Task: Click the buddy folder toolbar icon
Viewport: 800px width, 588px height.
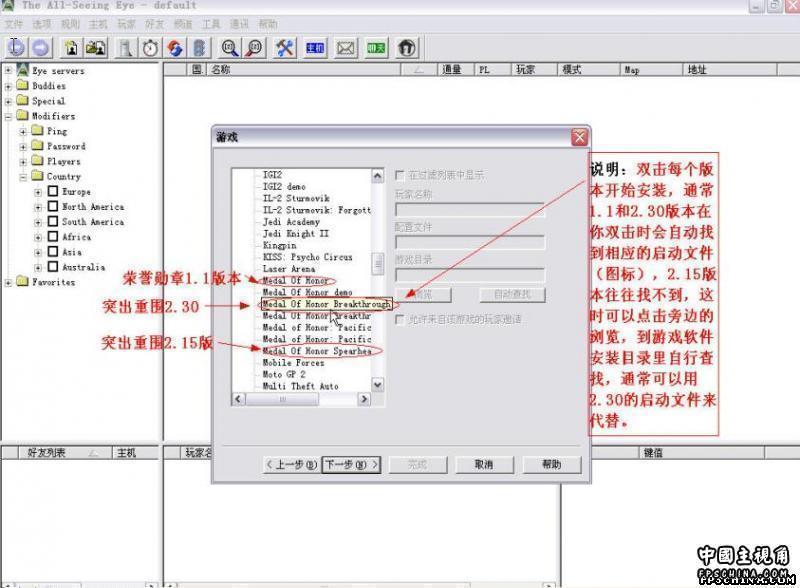Action: (x=96, y=48)
